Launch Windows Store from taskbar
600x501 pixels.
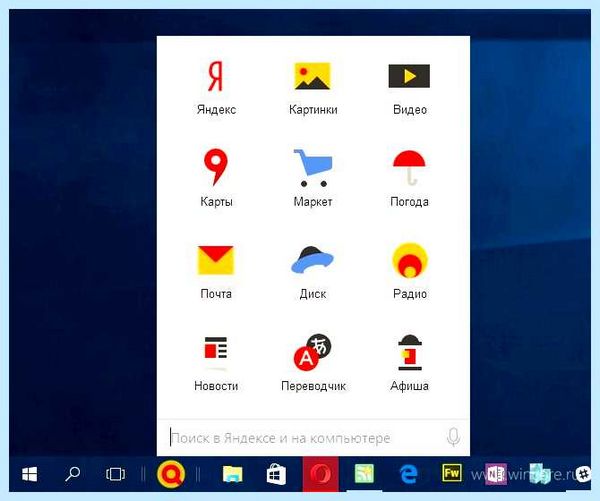[x=276, y=474]
